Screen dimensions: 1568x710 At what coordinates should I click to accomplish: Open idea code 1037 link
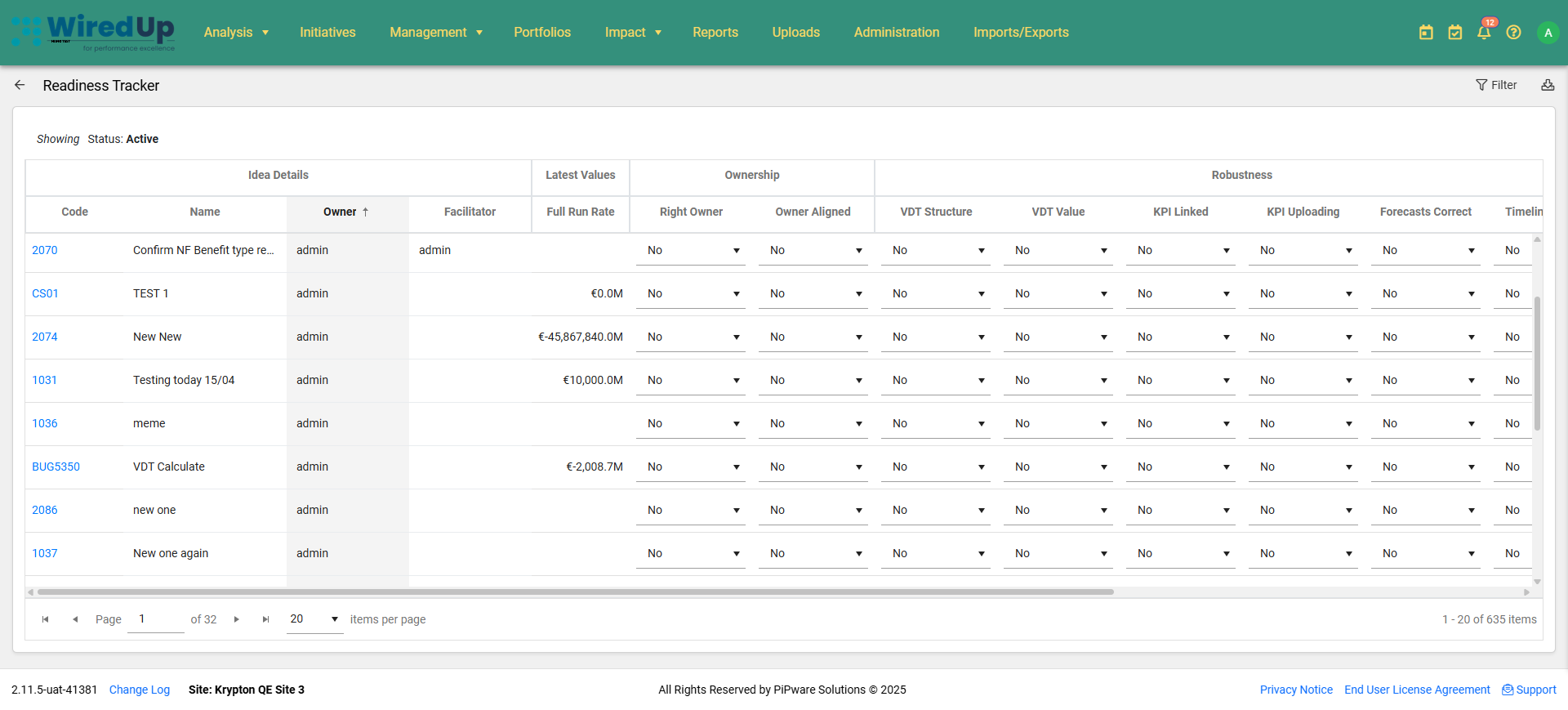tap(45, 553)
